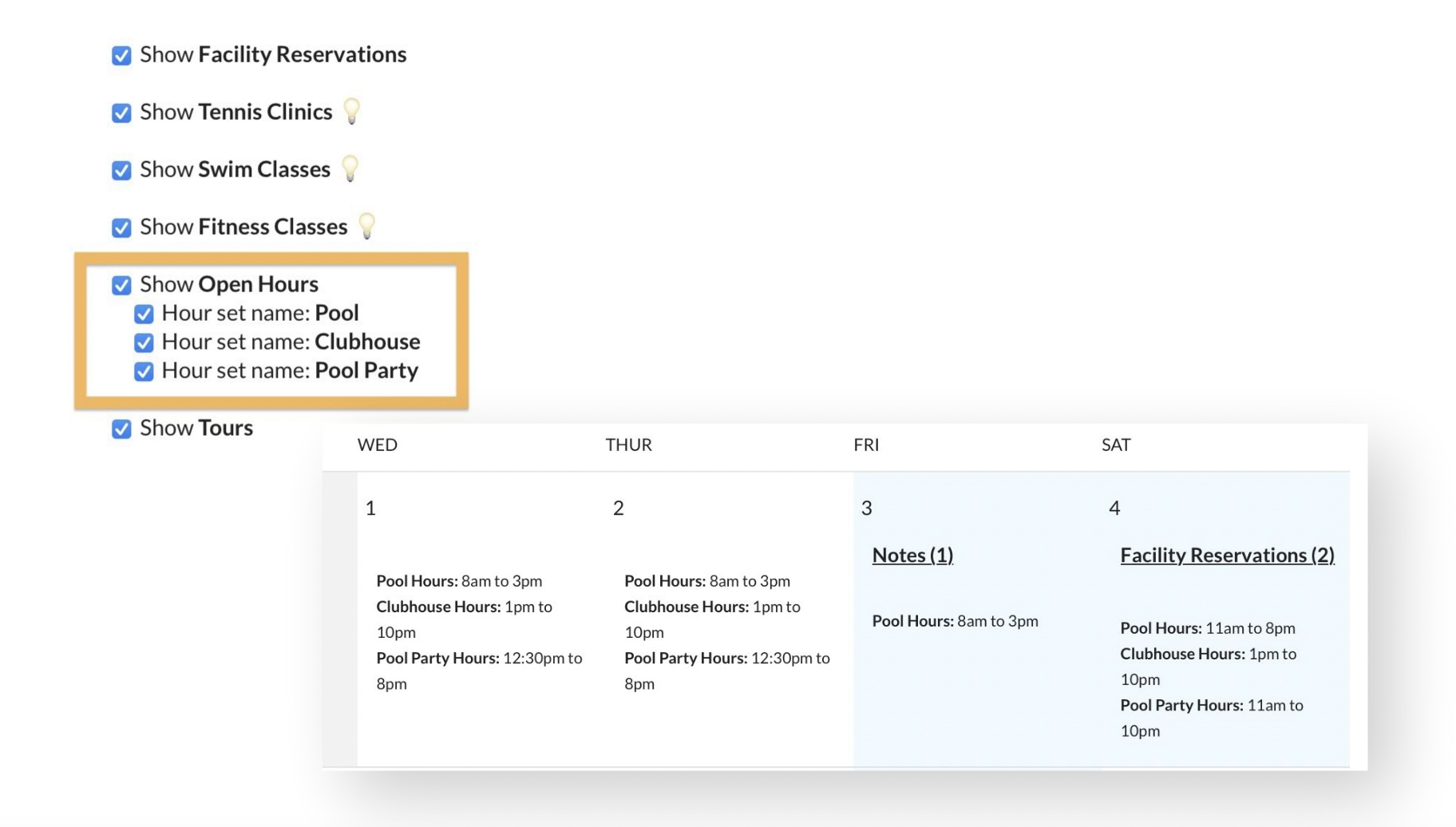
Task: Toggle the Pool hour set checkbox
Action: [144, 314]
